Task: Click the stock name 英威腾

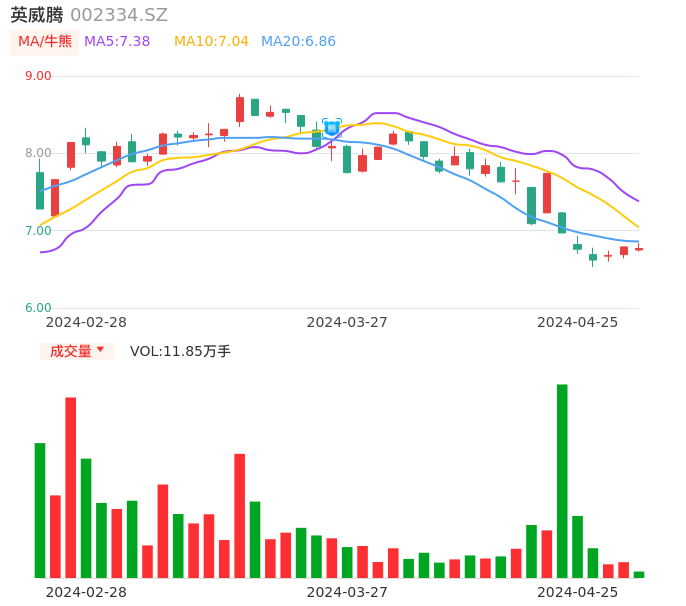Action: click(x=37, y=15)
